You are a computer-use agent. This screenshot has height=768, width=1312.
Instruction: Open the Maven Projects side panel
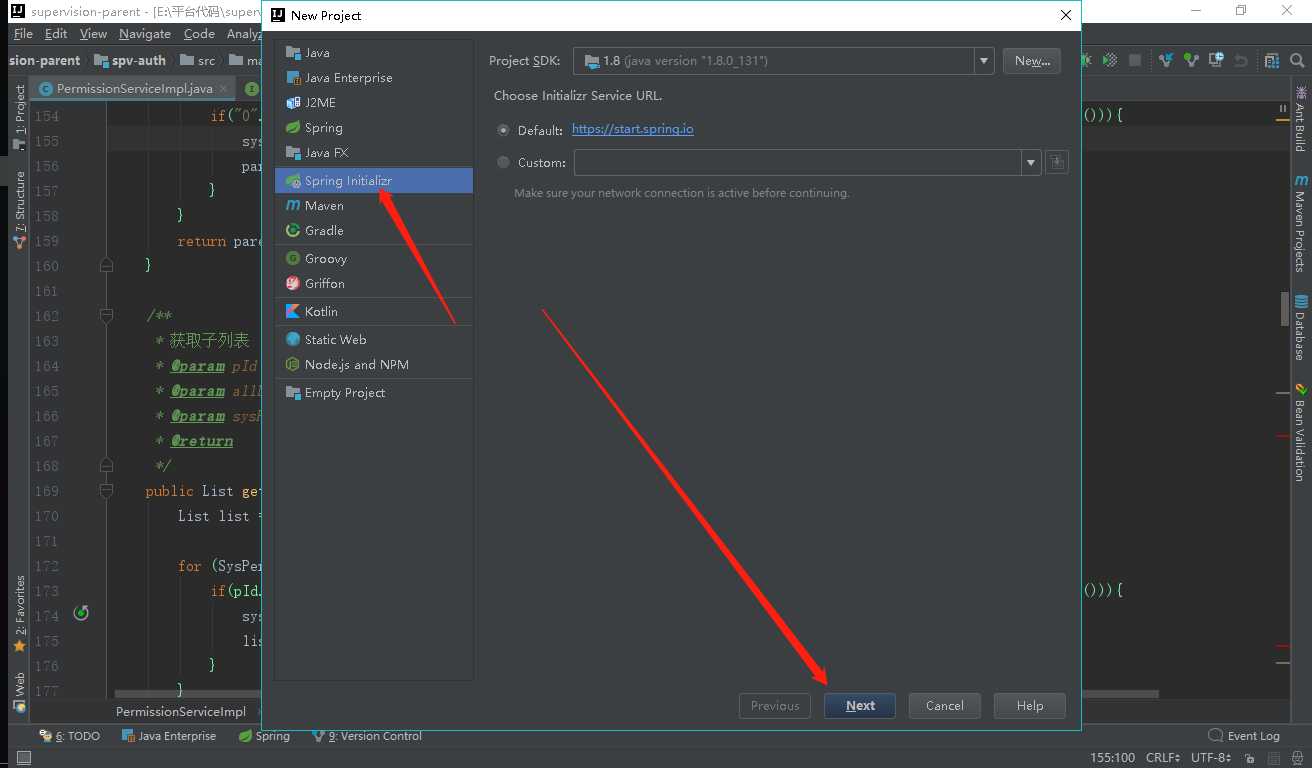coord(1300,223)
